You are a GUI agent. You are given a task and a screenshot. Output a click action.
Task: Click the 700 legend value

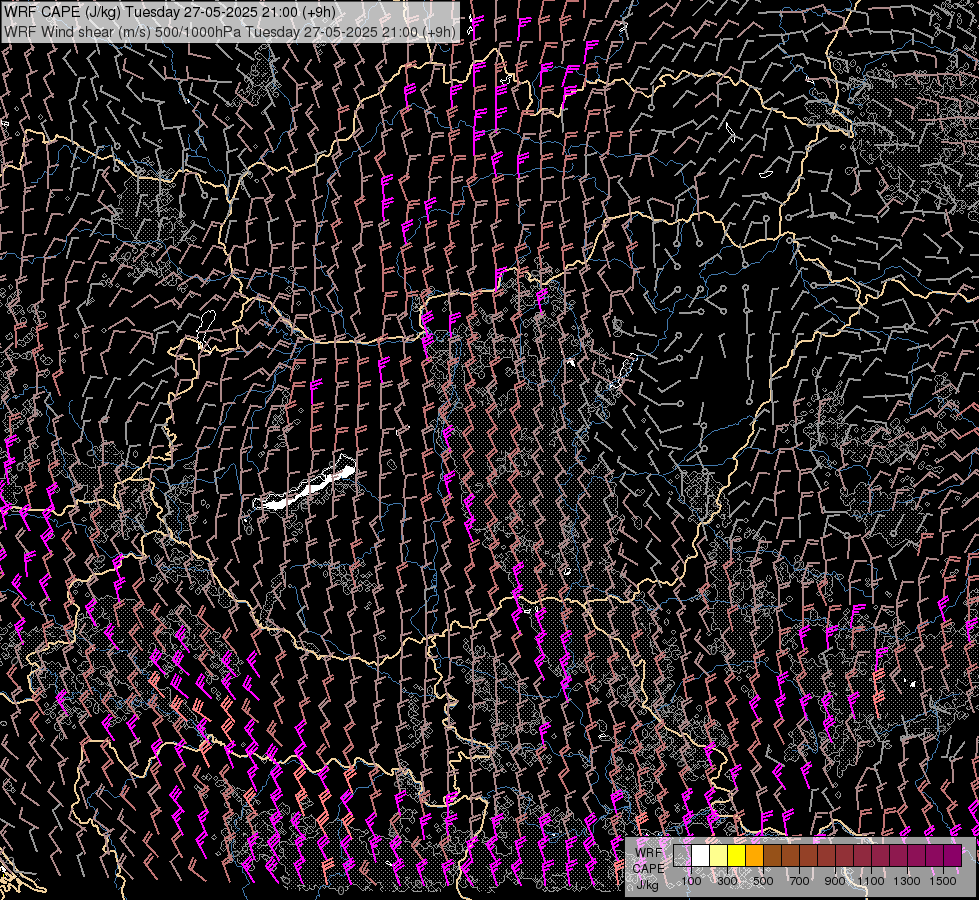799,881
